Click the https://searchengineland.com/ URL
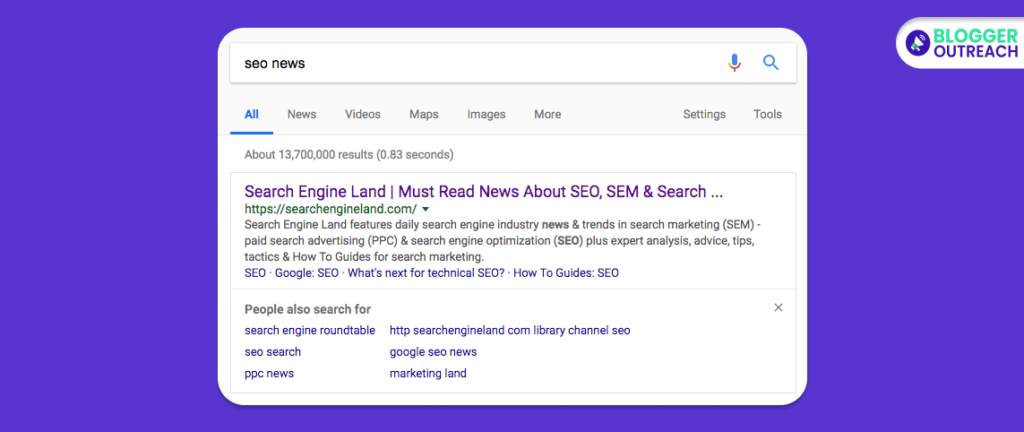The width and height of the screenshot is (1024, 432). tap(330, 209)
